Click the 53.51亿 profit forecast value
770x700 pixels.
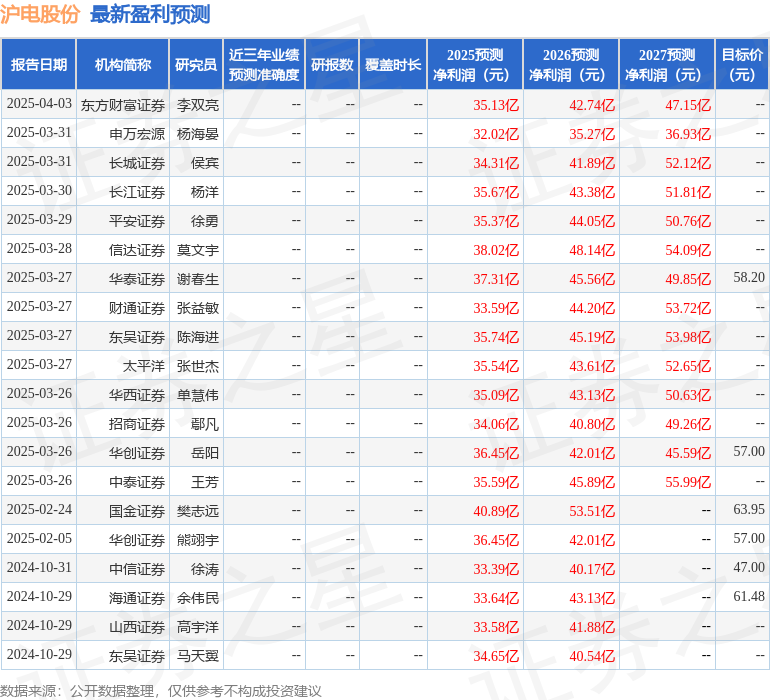[592, 510]
